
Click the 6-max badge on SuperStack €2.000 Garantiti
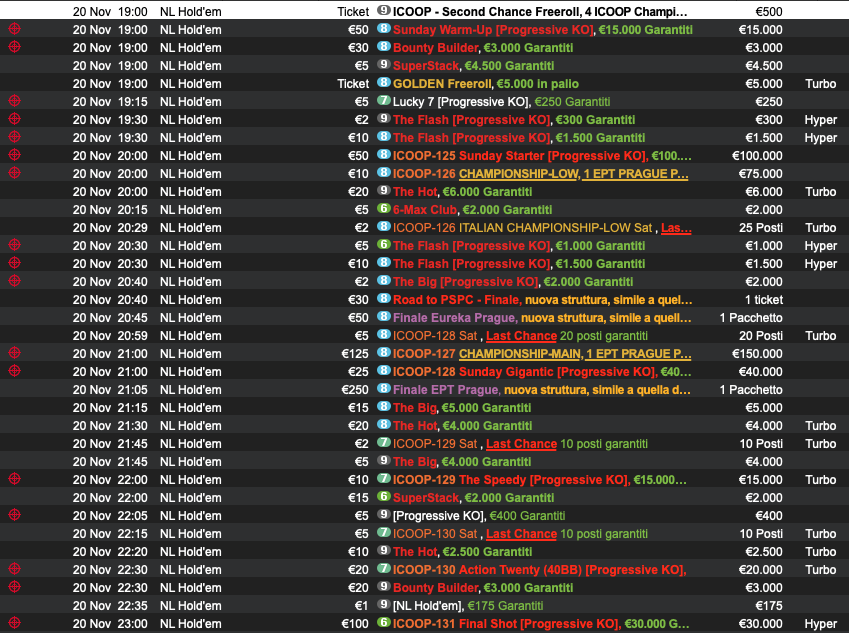point(383,497)
